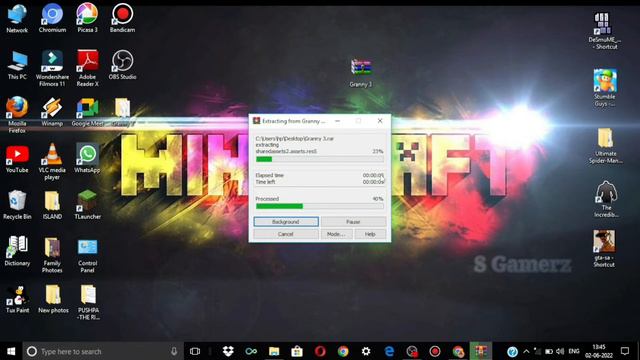Viewport: 640px width, 360px height.
Task: Select the YouTube desktop shortcut
Action: coord(17,159)
